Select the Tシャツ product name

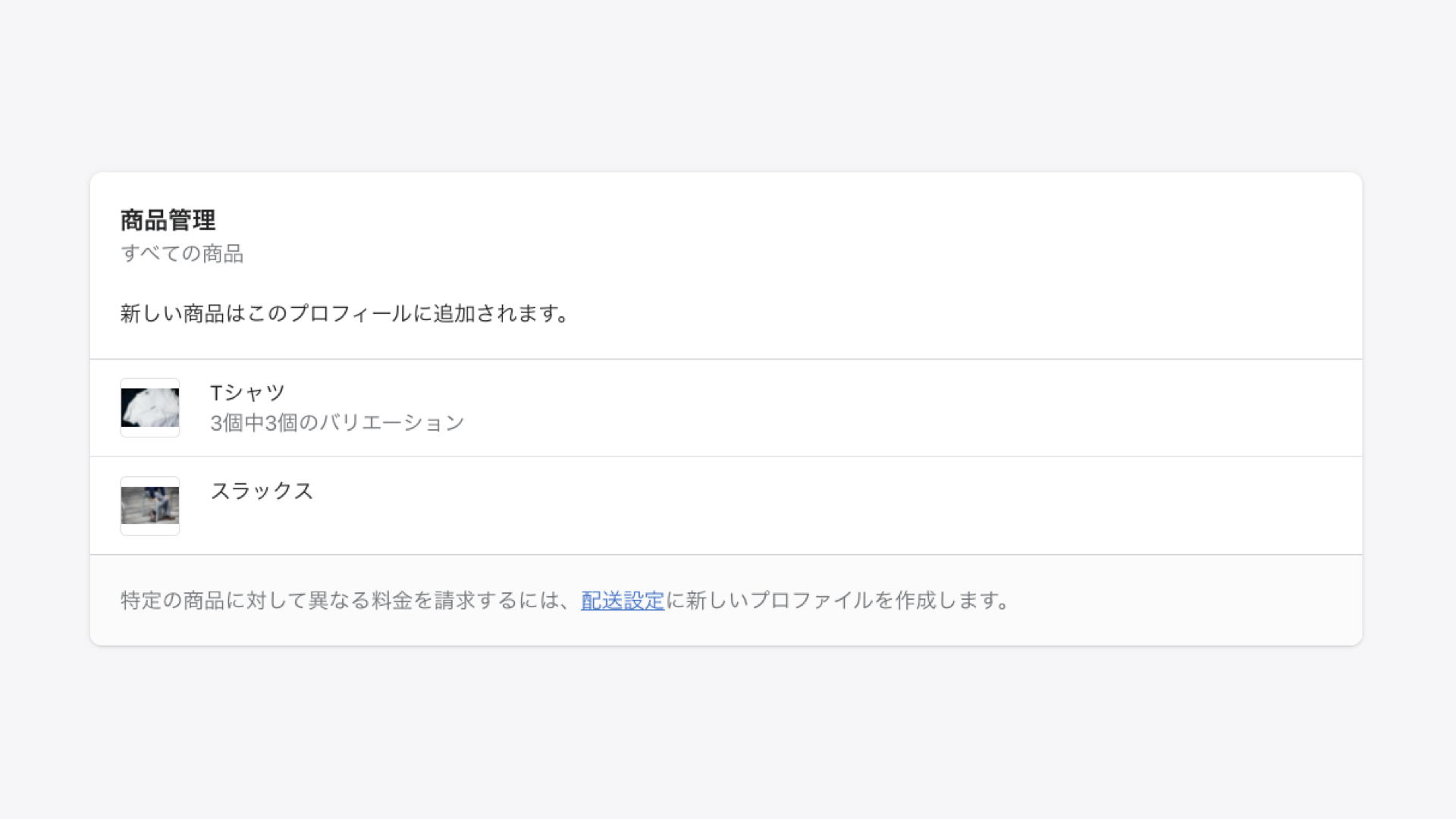(x=247, y=393)
